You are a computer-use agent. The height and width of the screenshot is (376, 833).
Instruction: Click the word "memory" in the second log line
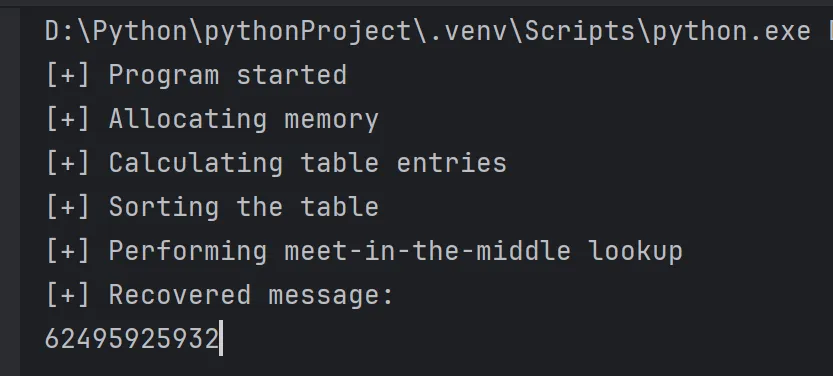(x=332, y=119)
